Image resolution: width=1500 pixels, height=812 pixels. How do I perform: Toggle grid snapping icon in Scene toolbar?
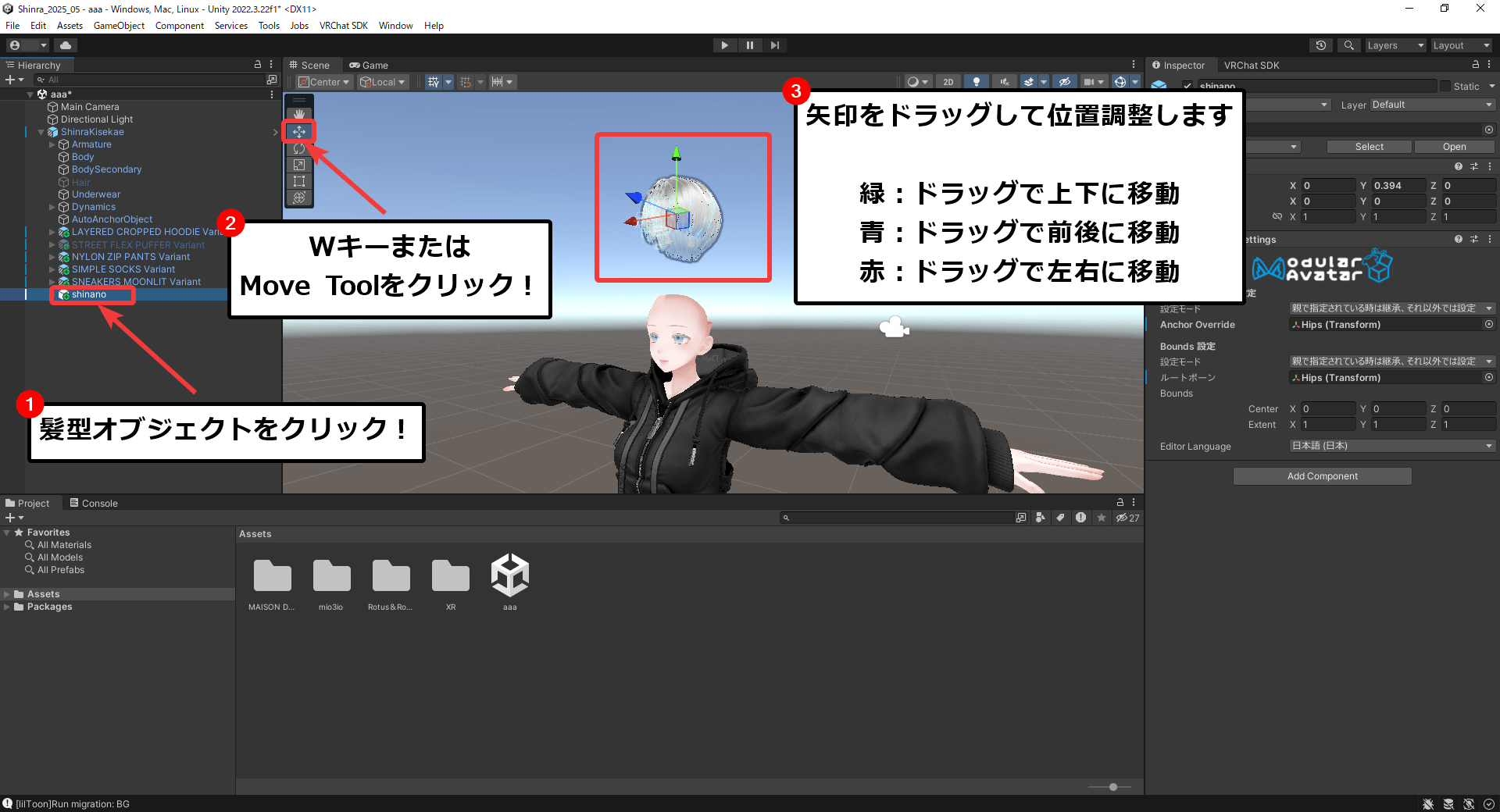click(434, 82)
